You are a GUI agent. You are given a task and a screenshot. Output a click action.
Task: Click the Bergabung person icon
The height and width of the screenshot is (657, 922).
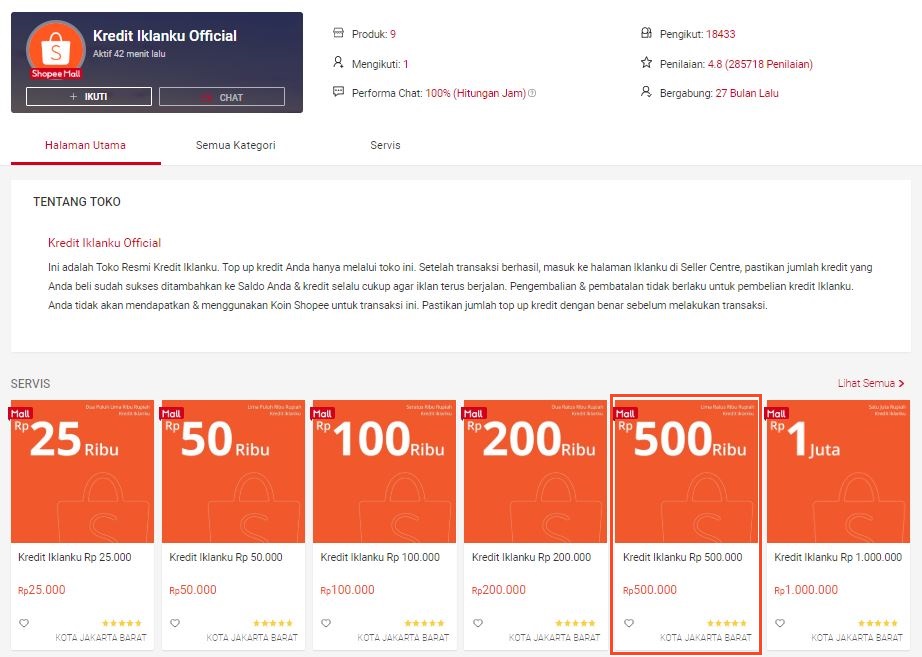pyautogui.click(x=646, y=92)
